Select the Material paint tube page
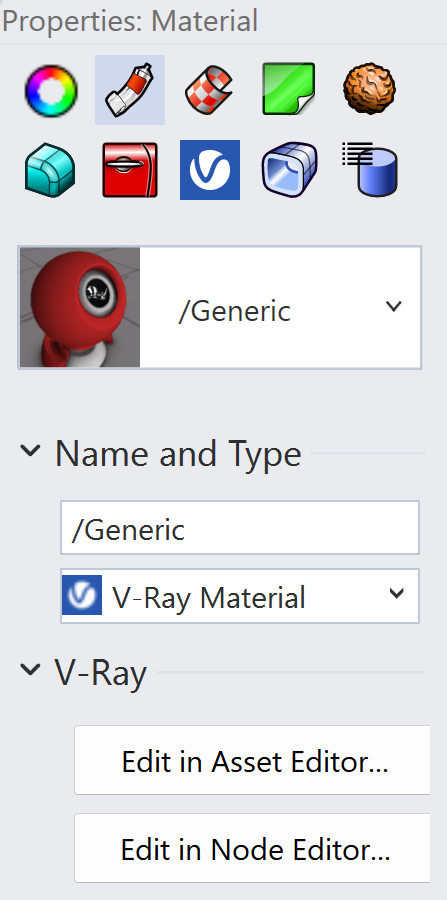This screenshot has height=900, width=447. pyautogui.click(x=130, y=90)
